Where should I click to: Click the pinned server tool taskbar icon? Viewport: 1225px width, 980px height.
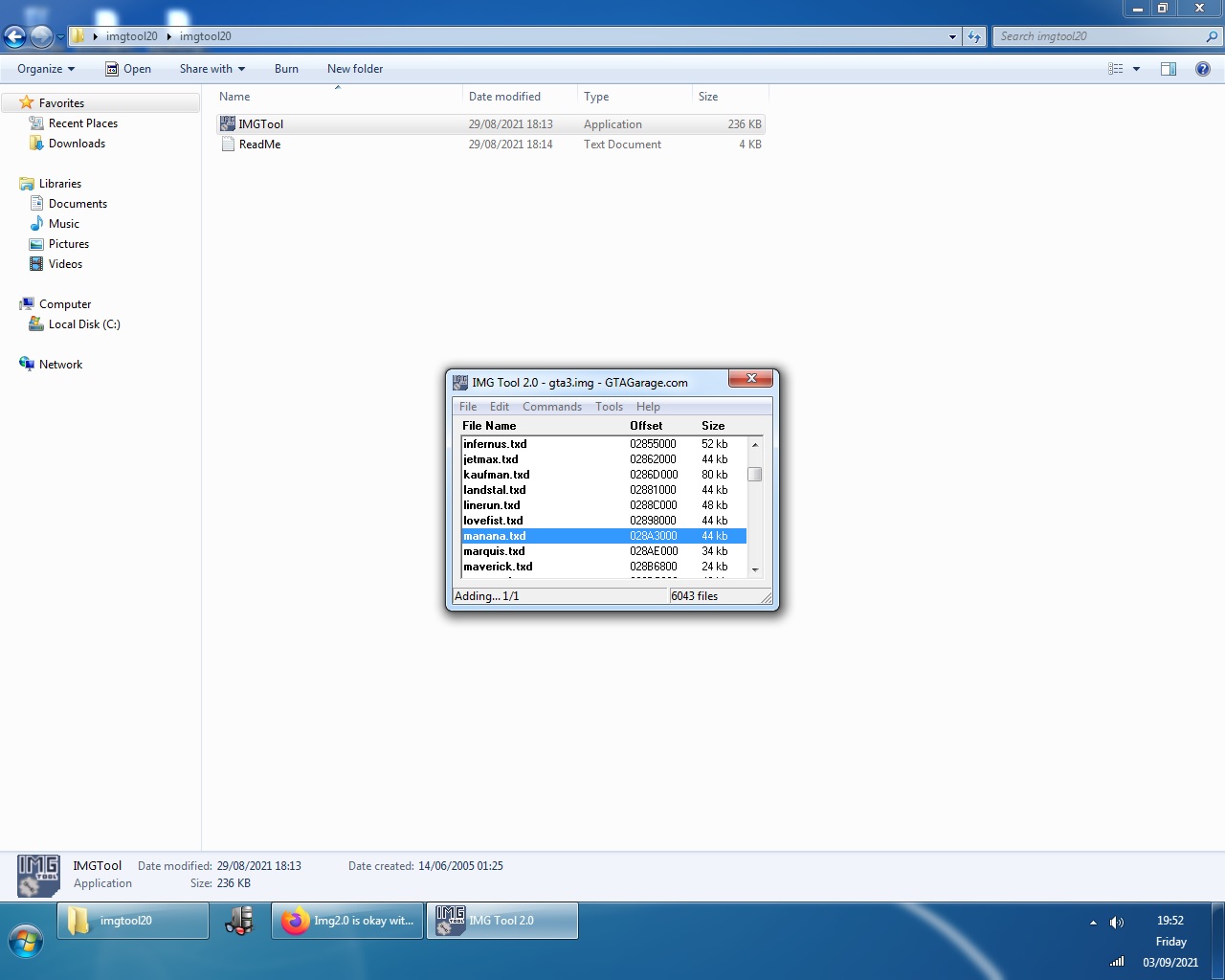[x=240, y=921]
